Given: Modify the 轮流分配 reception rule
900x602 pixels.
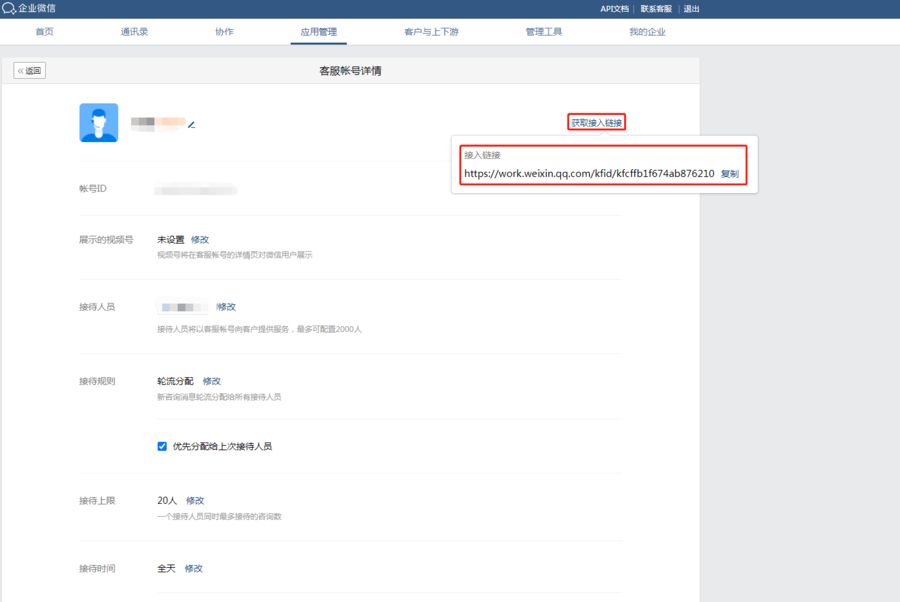Looking at the screenshot, I should click(x=212, y=381).
